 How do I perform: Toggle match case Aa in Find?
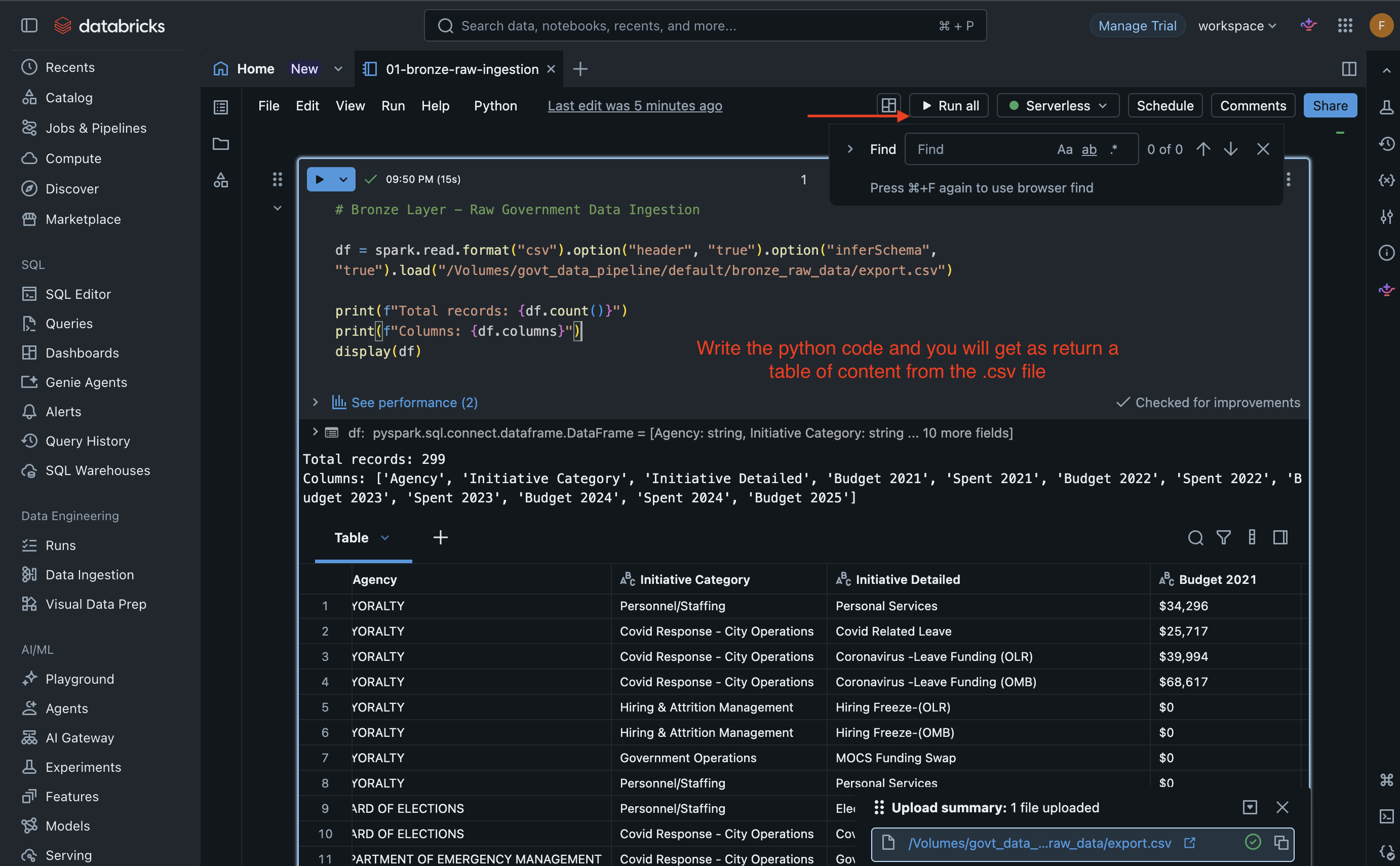(x=1065, y=149)
